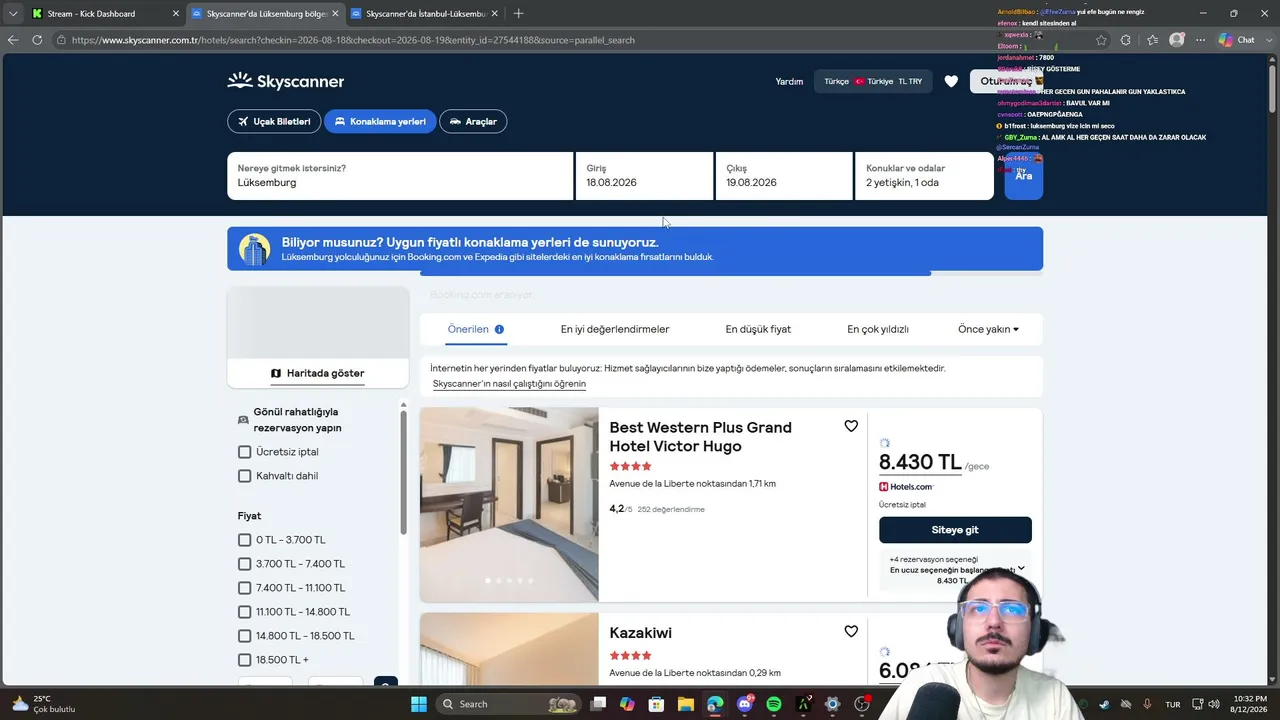Open Best Western Plus Grand Hotel Victor Hugo title
The image size is (1280, 720).
click(700, 436)
